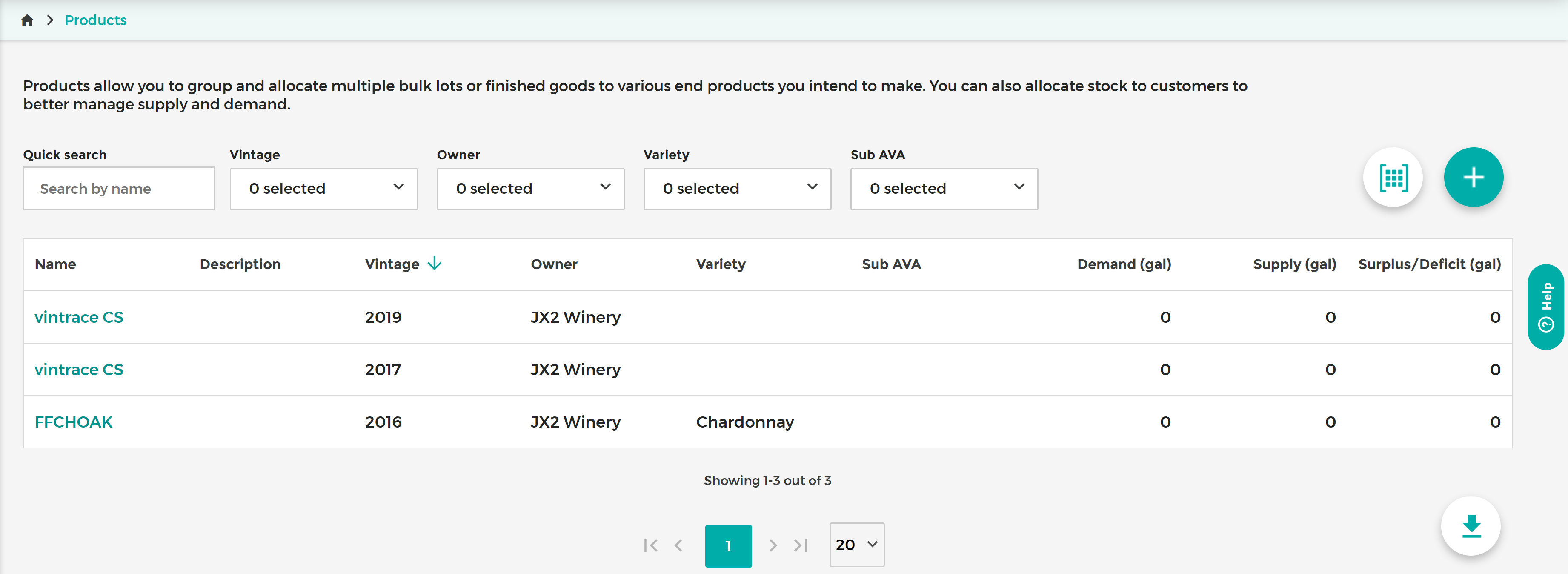Screen dimensions: 1568x574
Task: Go to first page using pagination icon
Action: coord(651,545)
